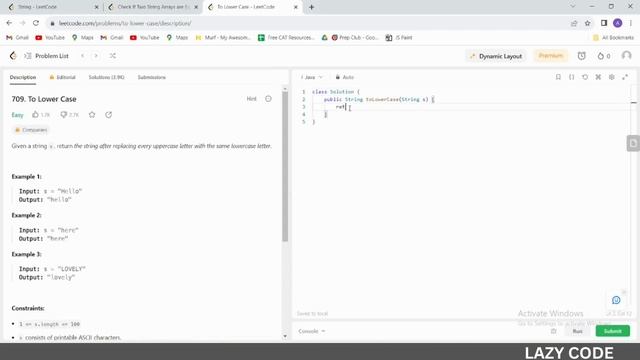This screenshot has width=640, height=360.
Task: Expand the Console panel
Action: coord(312,331)
